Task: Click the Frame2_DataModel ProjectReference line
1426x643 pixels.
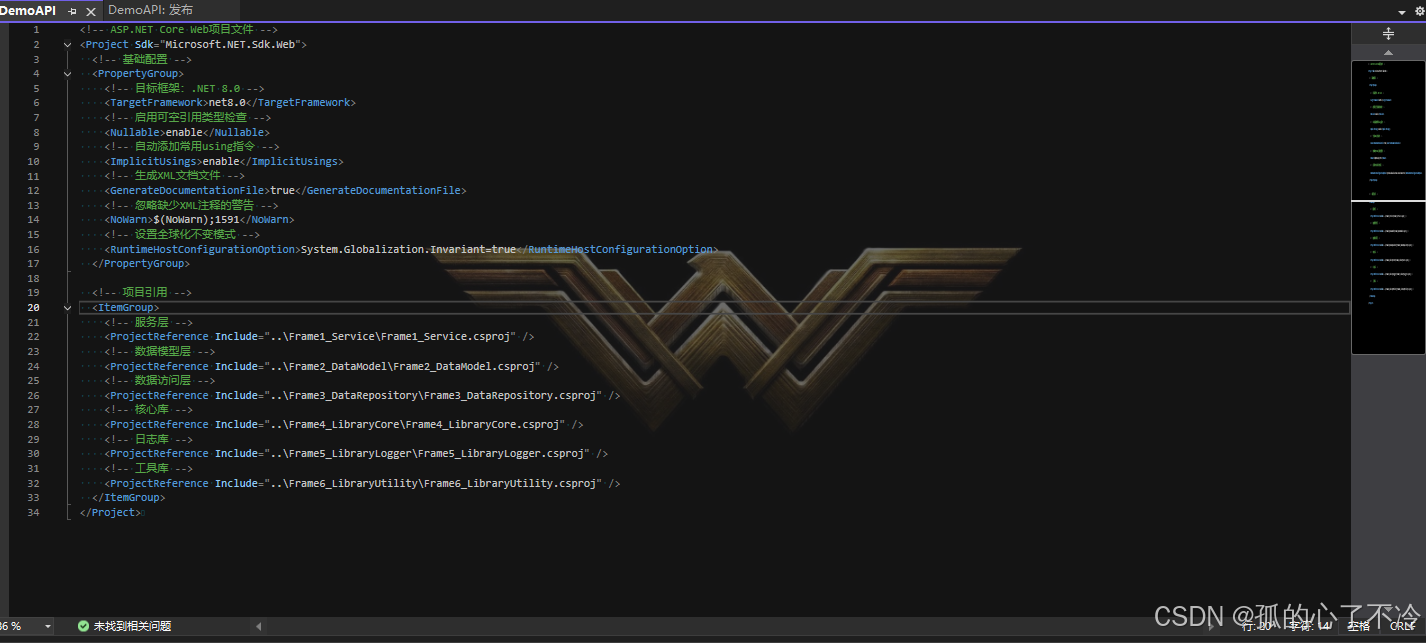Action: [331, 366]
